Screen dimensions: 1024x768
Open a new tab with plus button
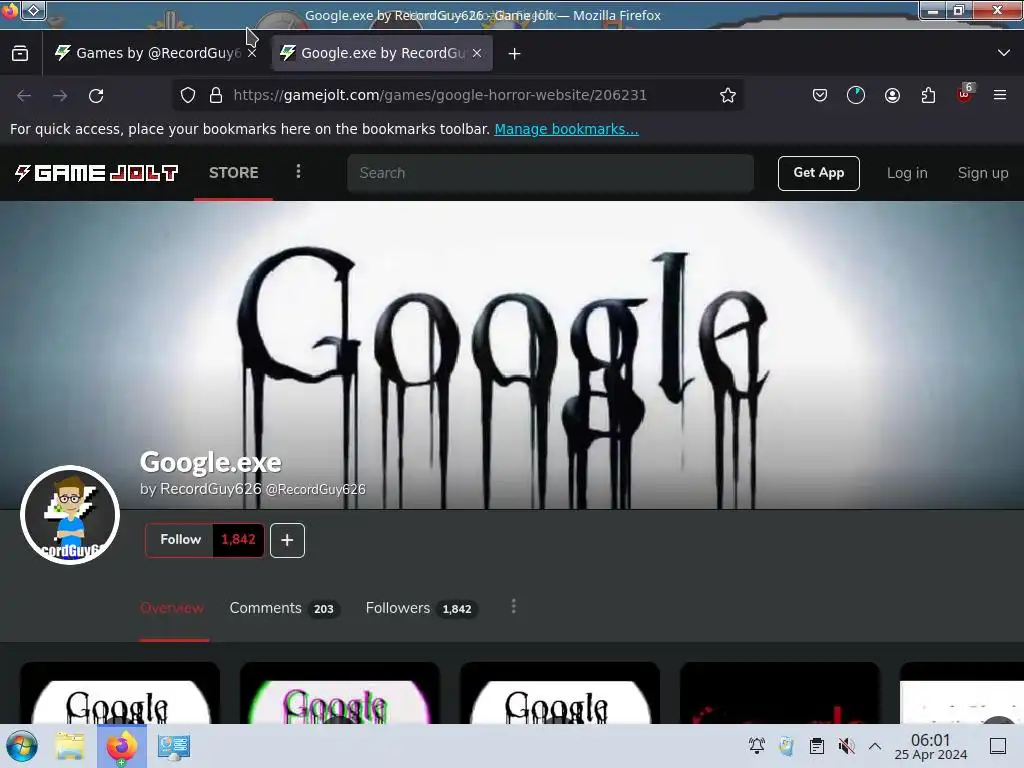click(515, 54)
